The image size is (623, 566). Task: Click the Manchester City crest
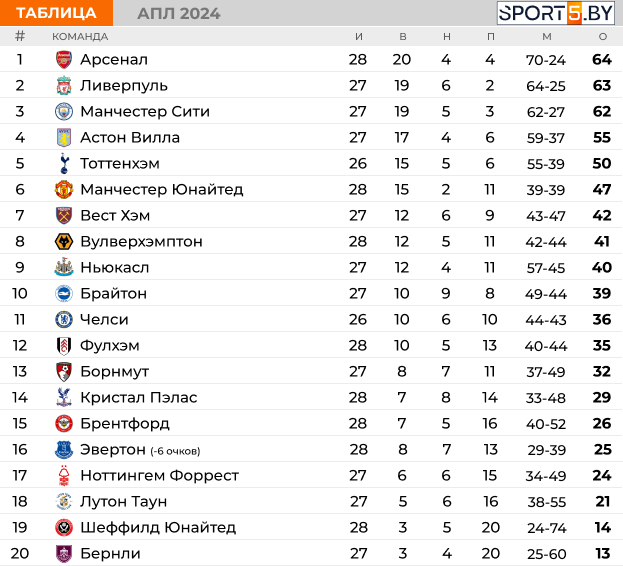(x=64, y=112)
